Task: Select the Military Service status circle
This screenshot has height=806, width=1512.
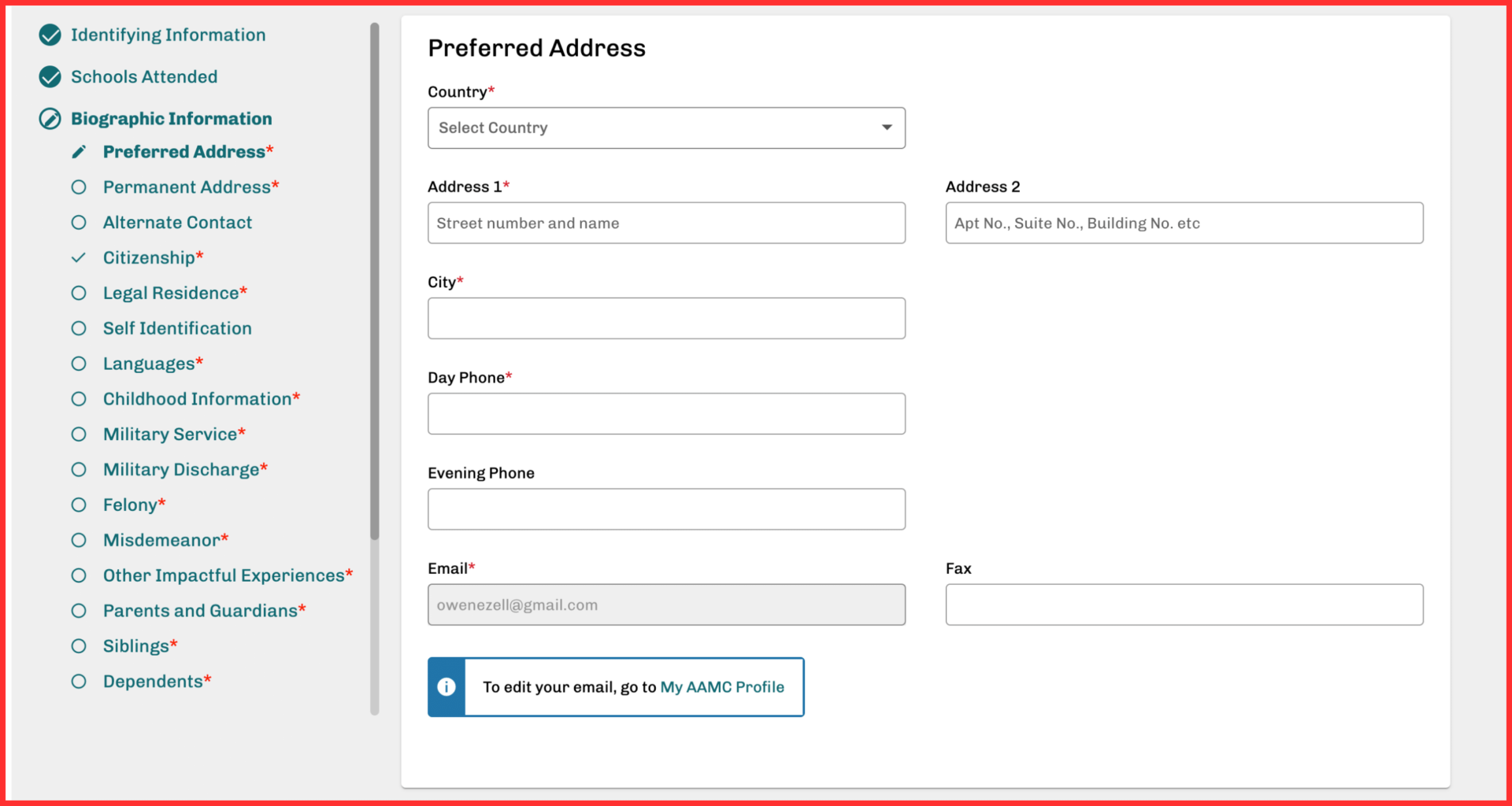Action: [79, 434]
